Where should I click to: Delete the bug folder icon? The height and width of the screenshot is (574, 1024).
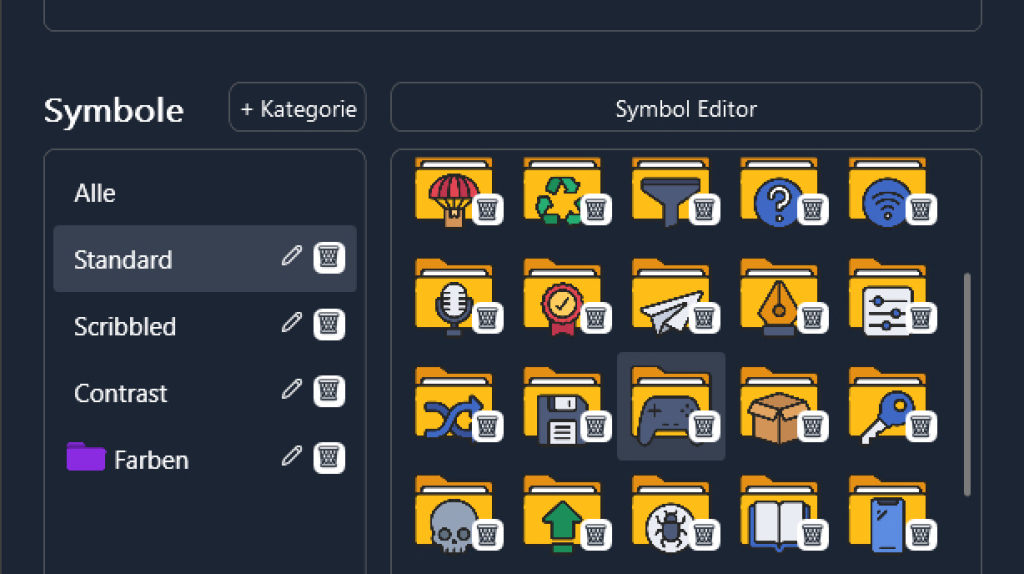[704, 534]
